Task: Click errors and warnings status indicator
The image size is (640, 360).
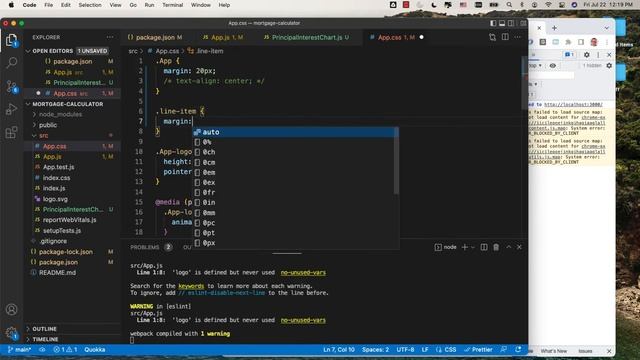Action: [65, 350]
